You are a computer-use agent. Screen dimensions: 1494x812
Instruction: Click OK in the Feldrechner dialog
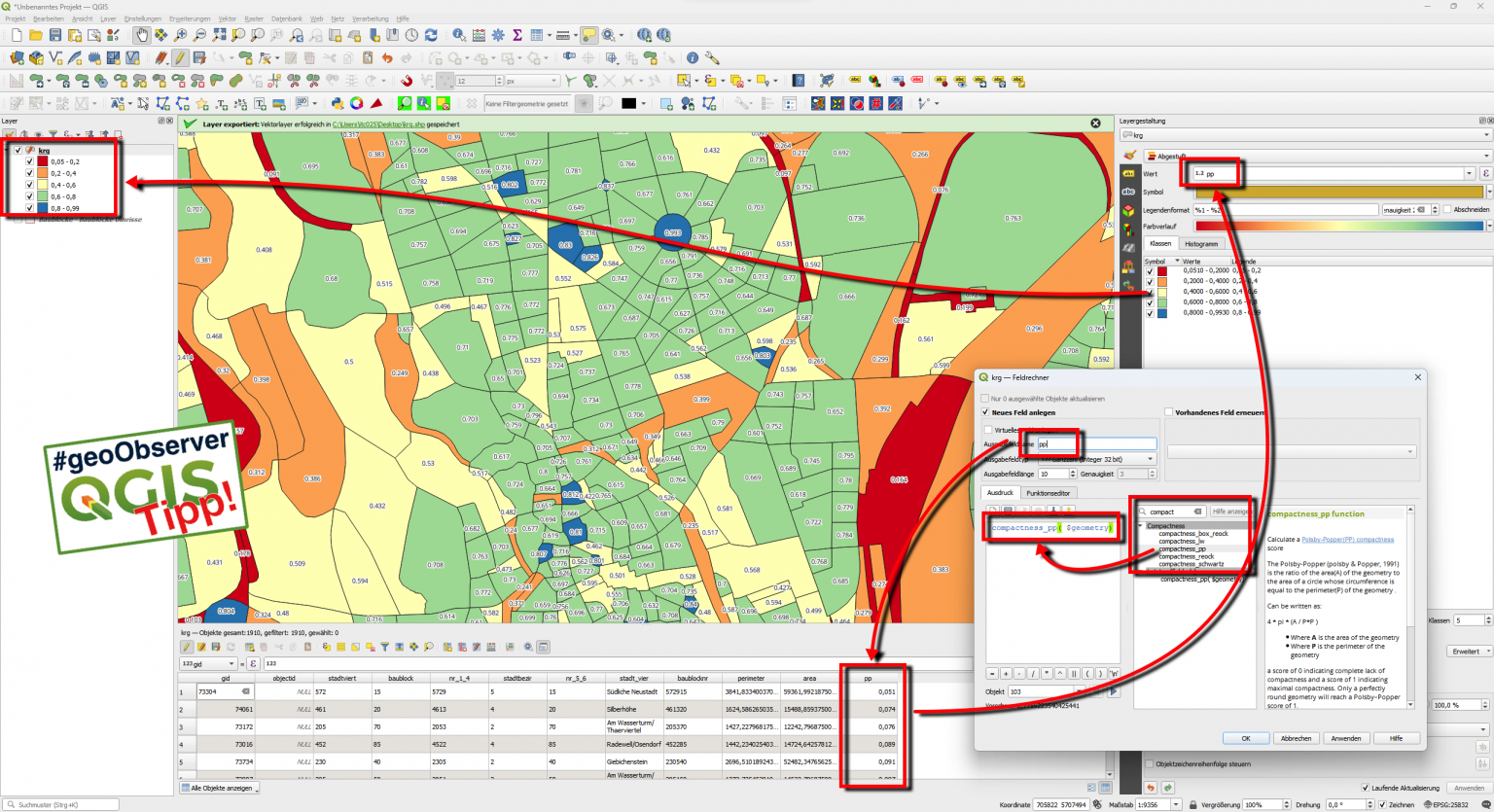click(x=1246, y=738)
